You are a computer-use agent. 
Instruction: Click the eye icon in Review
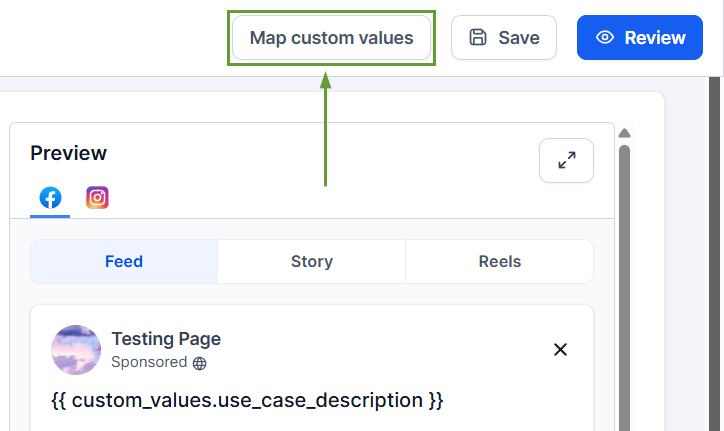tap(605, 37)
